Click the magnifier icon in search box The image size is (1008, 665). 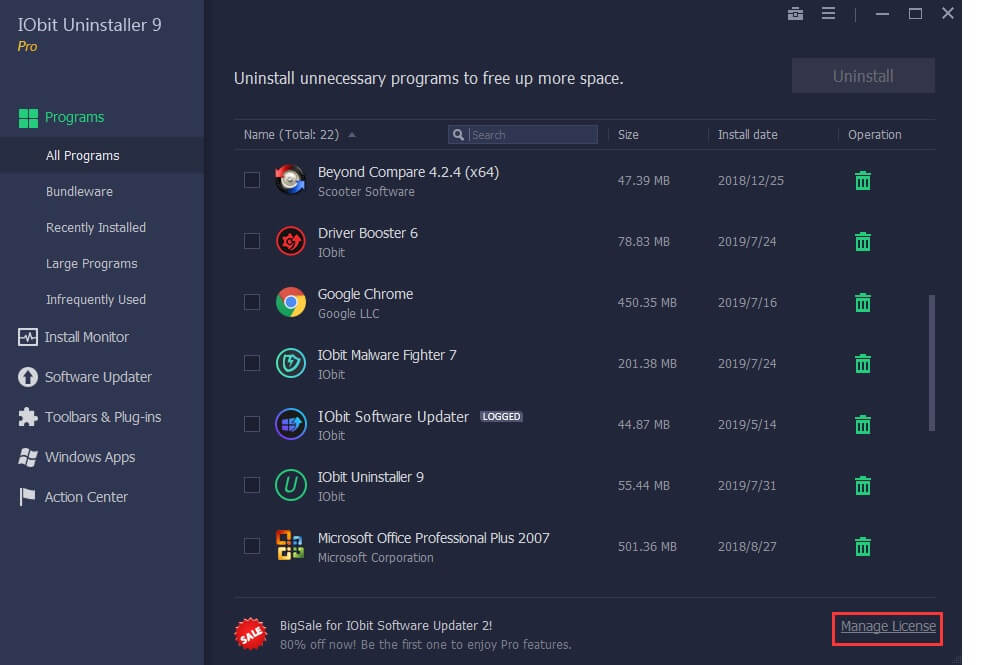click(x=458, y=135)
